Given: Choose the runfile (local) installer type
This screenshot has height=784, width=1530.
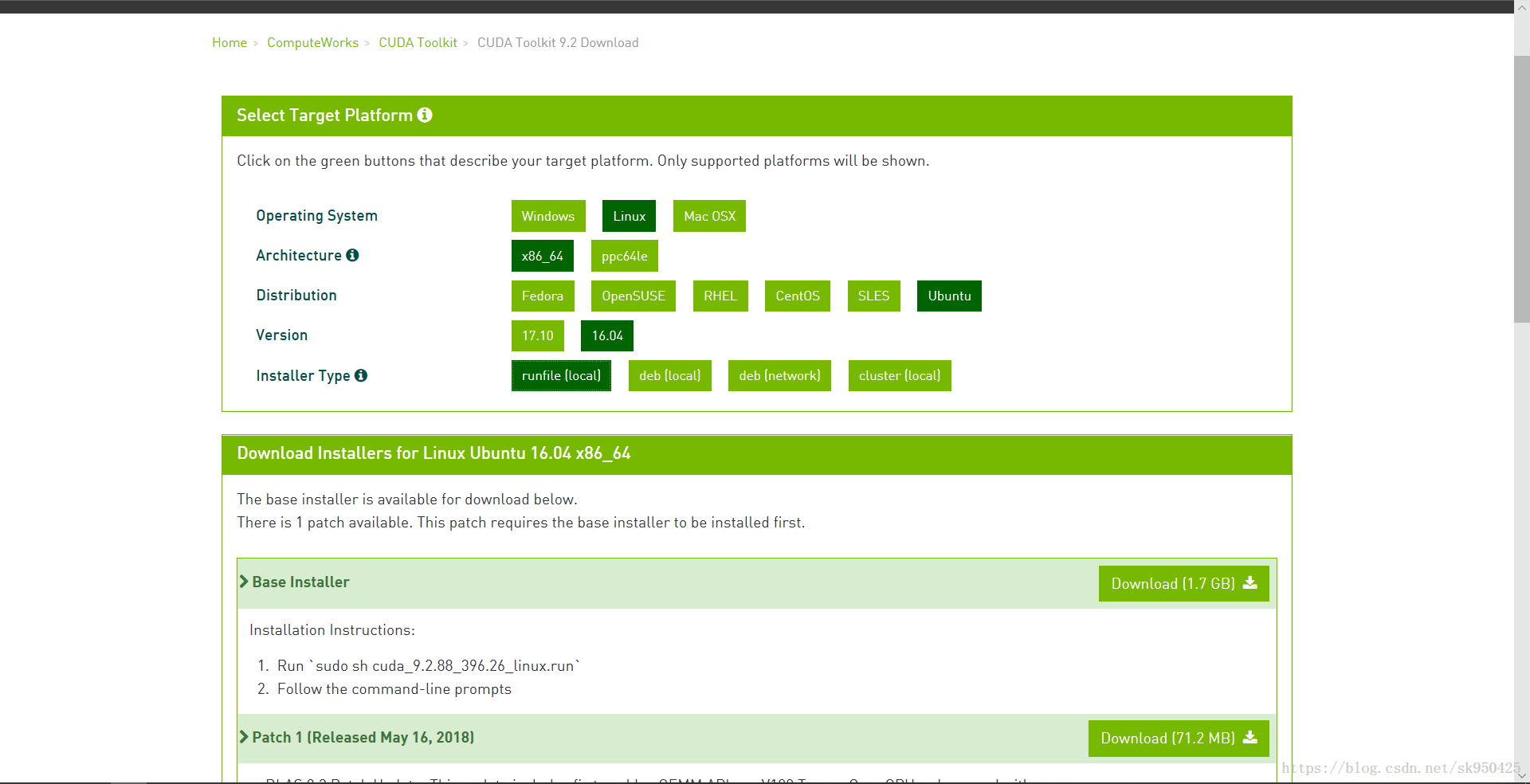Looking at the screenshot, I should pos(561,375).
